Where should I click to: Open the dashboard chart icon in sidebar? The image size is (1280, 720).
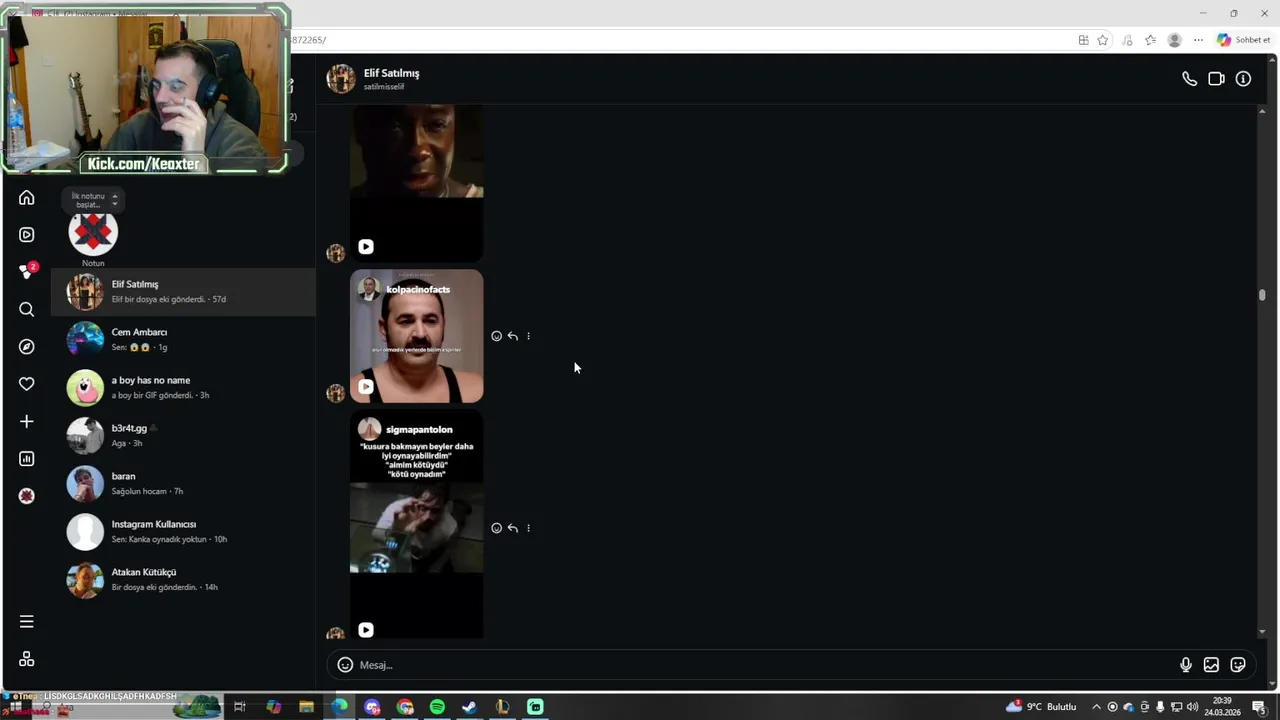27,459
